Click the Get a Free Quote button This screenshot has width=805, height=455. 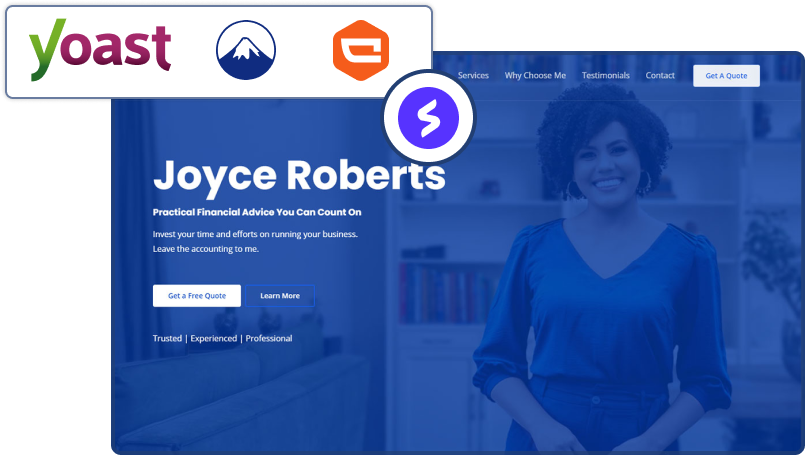coord(197,296)
